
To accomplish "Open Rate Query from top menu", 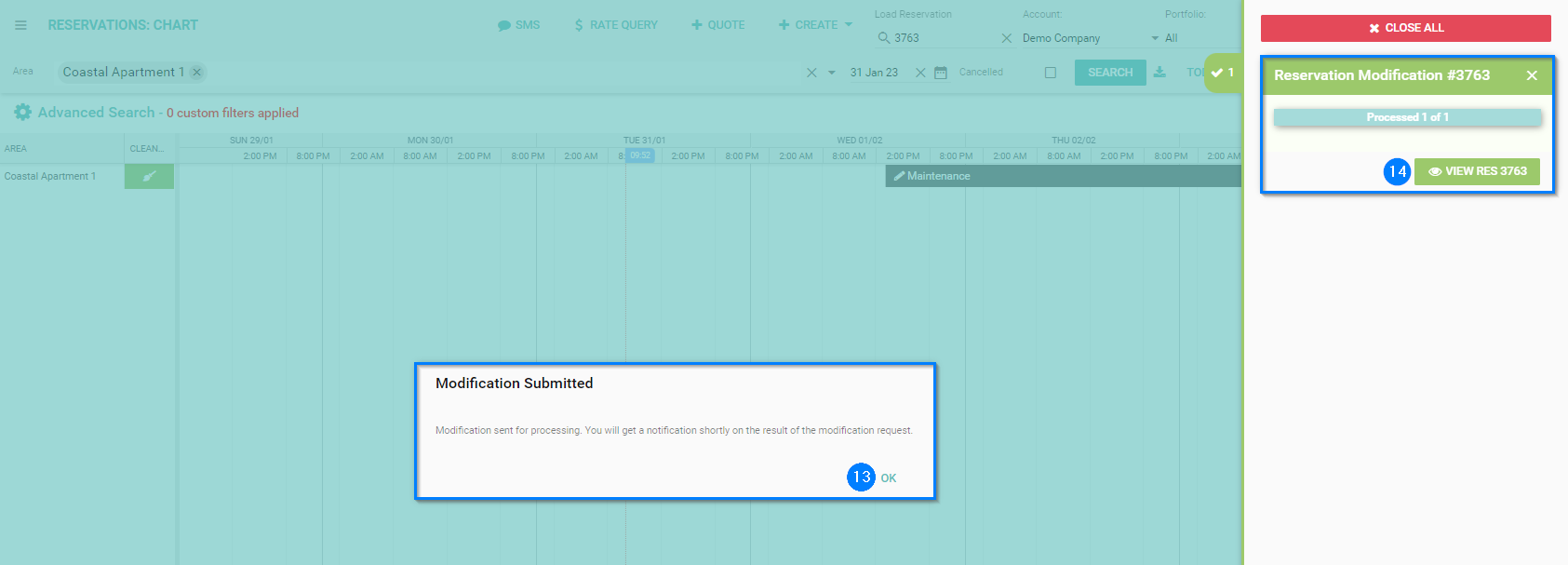I will (x=615, y=25).
